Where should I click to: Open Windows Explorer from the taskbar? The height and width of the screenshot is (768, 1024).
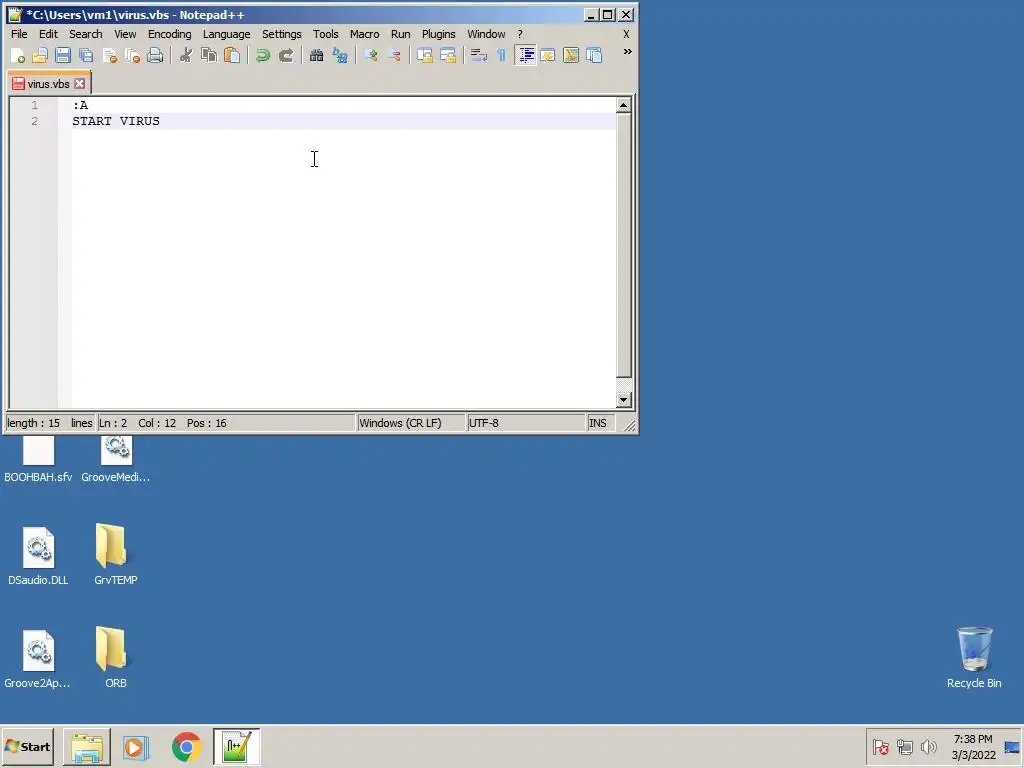pos(87,746)
